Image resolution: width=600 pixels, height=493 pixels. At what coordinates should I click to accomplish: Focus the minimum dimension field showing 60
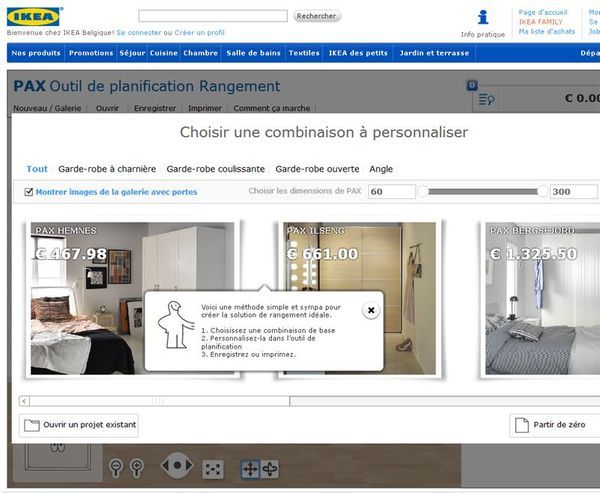[392, 191]
